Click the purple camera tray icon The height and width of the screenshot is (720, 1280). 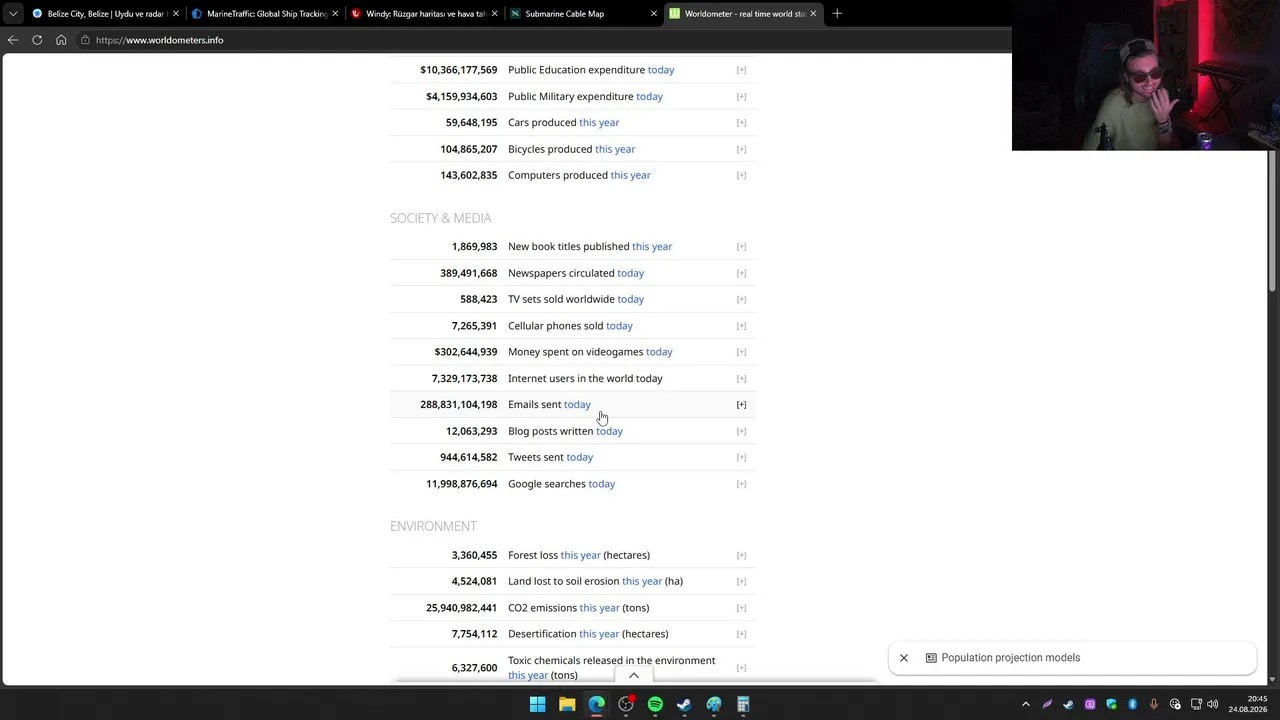click(1090, 705)
